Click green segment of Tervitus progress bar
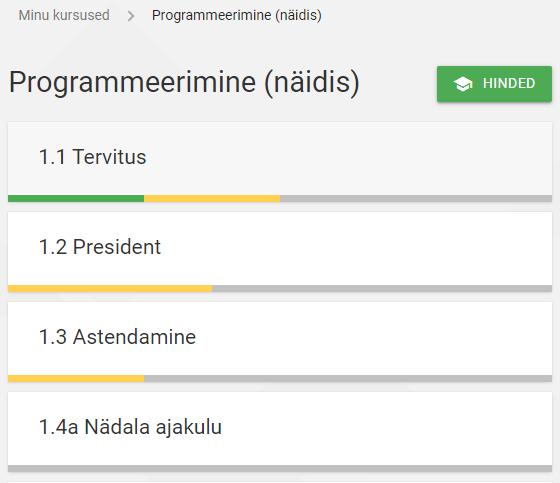This screenshot has height=483, width=560. tap(76, 199)
